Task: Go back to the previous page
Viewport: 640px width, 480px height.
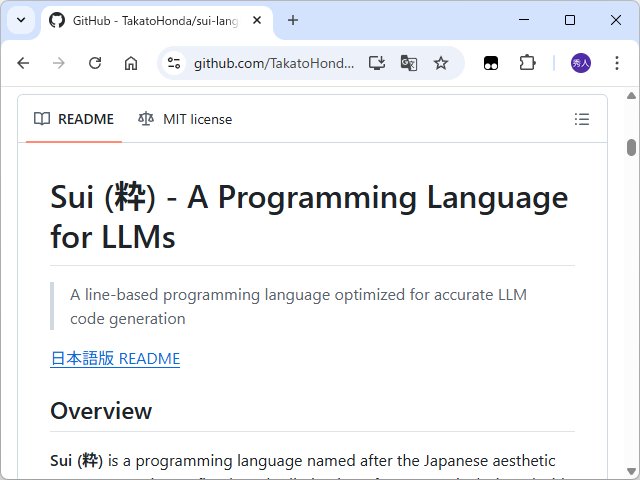Action: click(23, 63)
